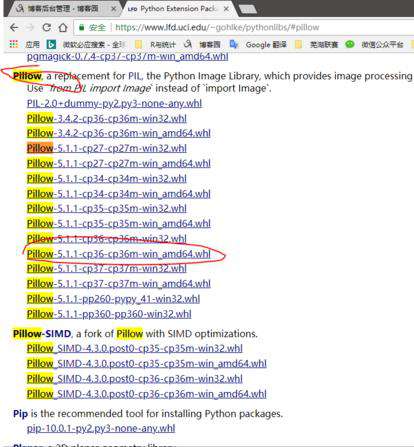Close the 博客后台管理 tab
Screen dimensions: 414x447
click(x=113, y=9)
